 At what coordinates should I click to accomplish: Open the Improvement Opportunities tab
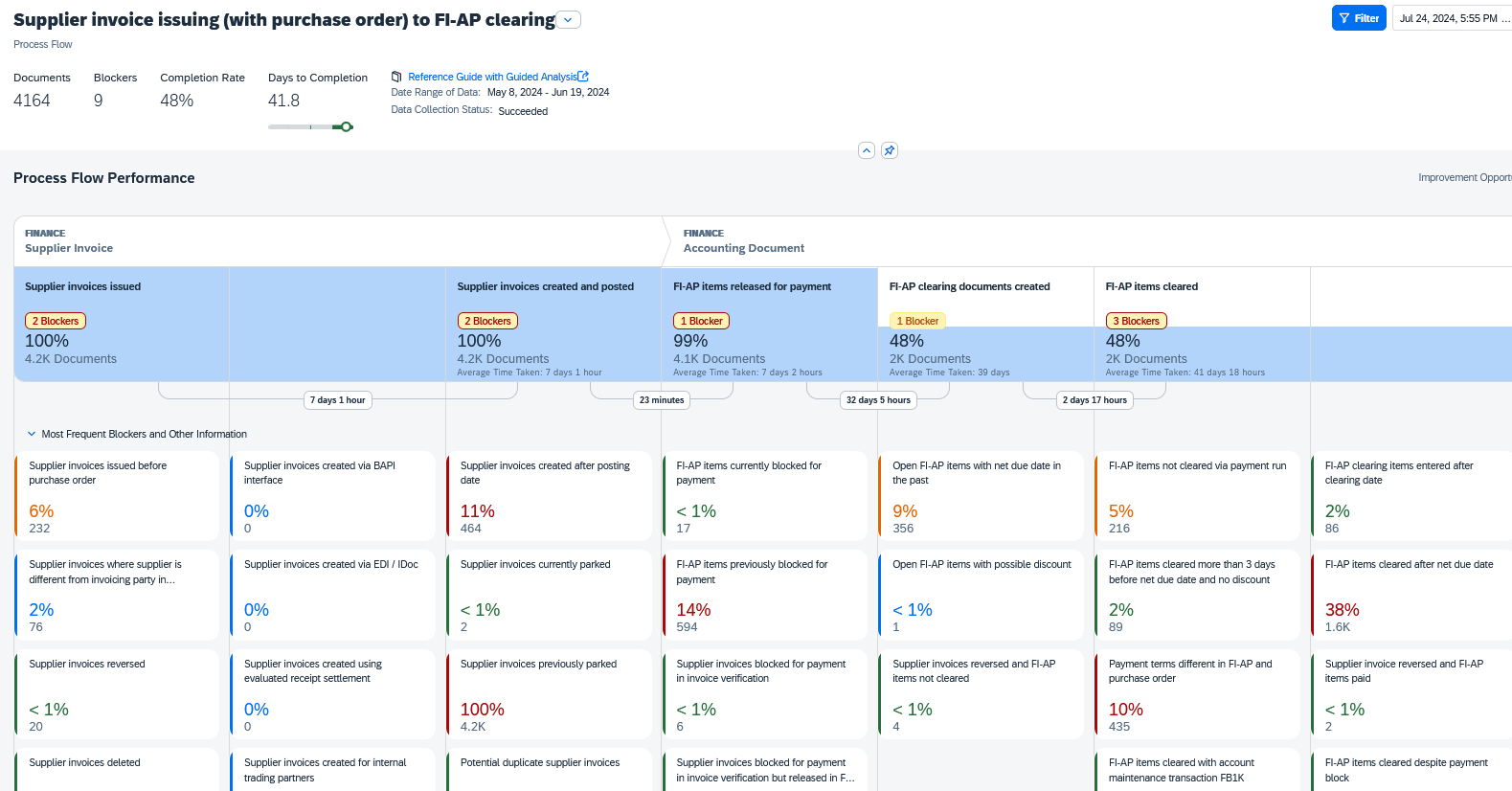[x=1464, y=177]
